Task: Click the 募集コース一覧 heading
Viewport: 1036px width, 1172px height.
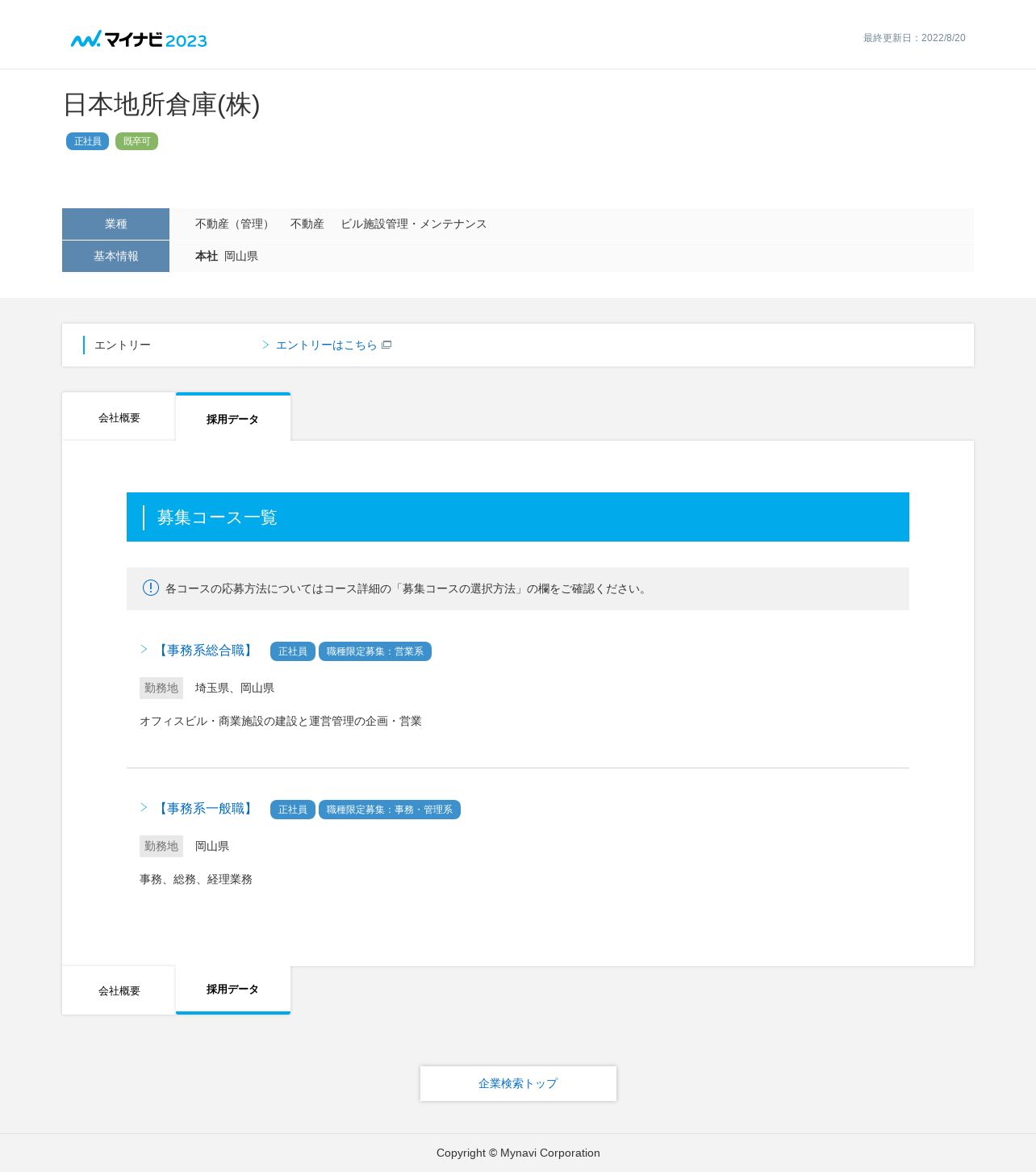Action: [x=217, y=517]
